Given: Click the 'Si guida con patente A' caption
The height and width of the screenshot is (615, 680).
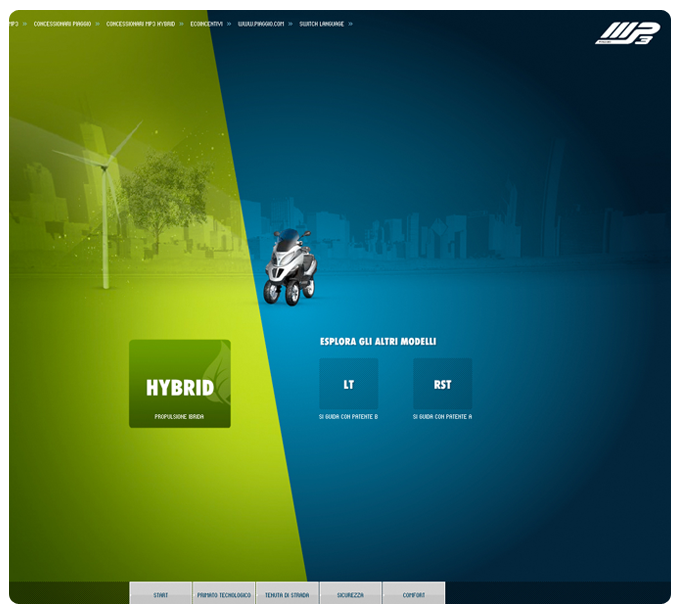Looking at the screenshot, I should pyautogui.click(x=442, y=417).
